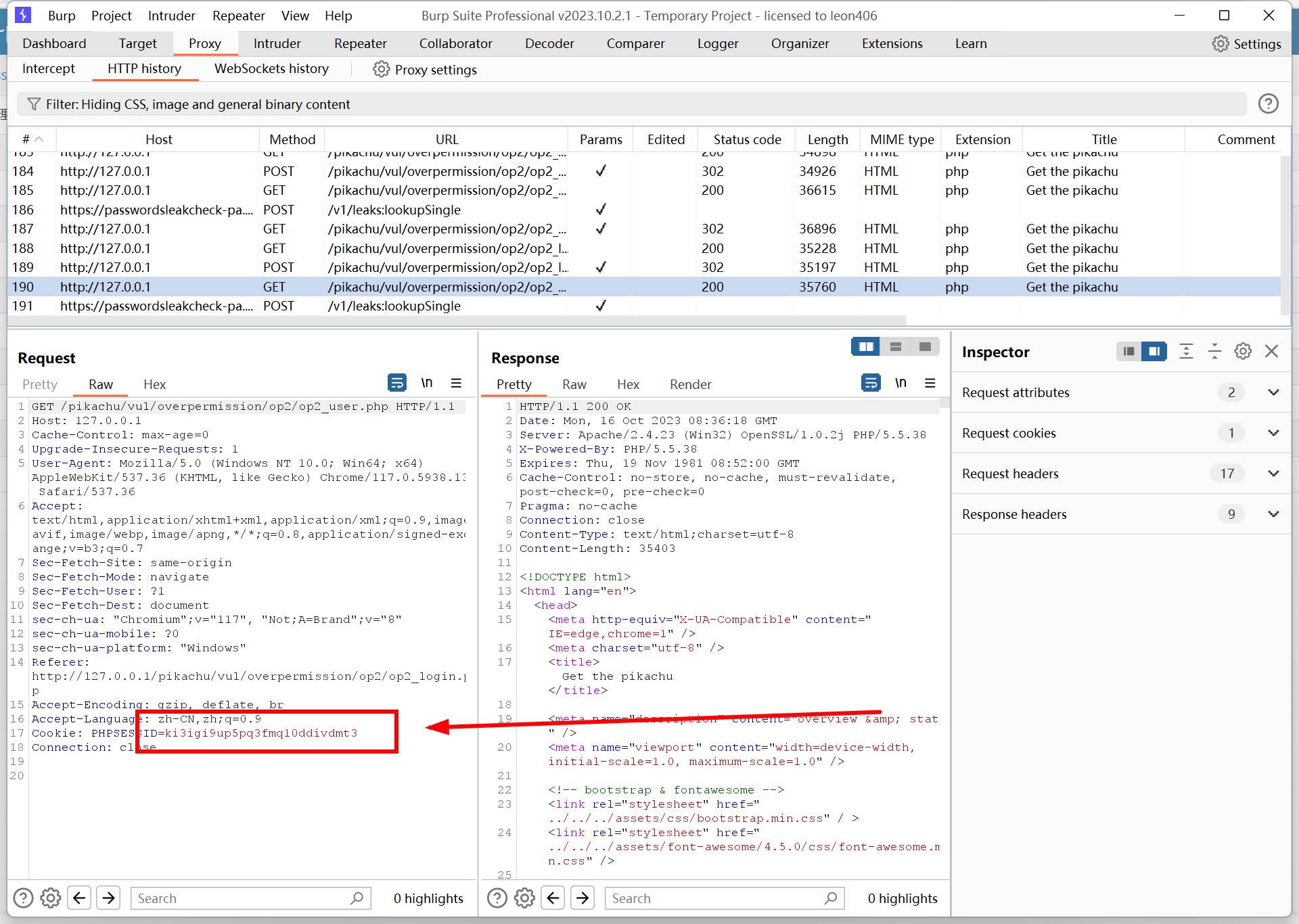The width and height of the screenshot is (1299, 924).
Task: Select combined tabbed request/response layout
Action: (925, 347)
